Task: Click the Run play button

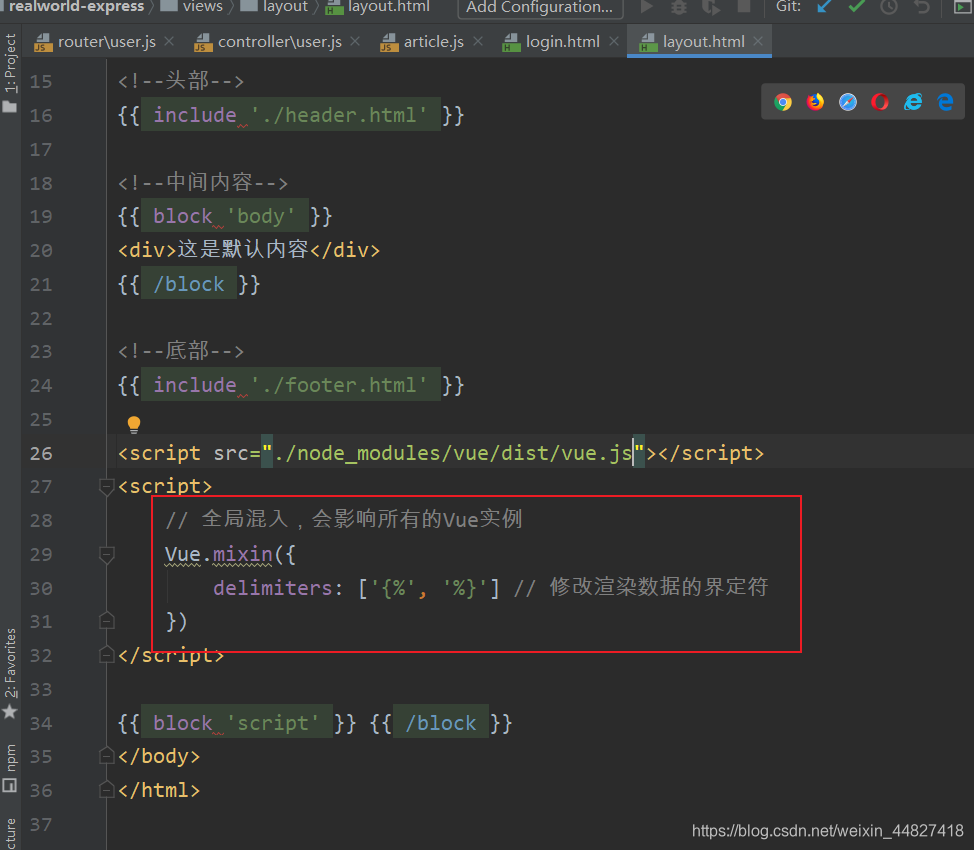Action: (647, 7)
